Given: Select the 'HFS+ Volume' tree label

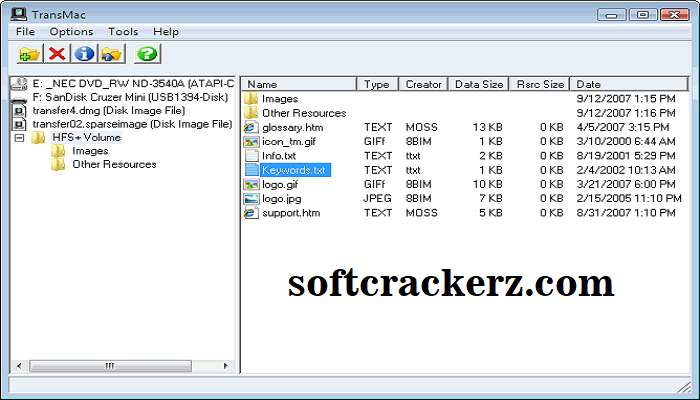Looking at the screenshot, I should click(x=87, y=138).
